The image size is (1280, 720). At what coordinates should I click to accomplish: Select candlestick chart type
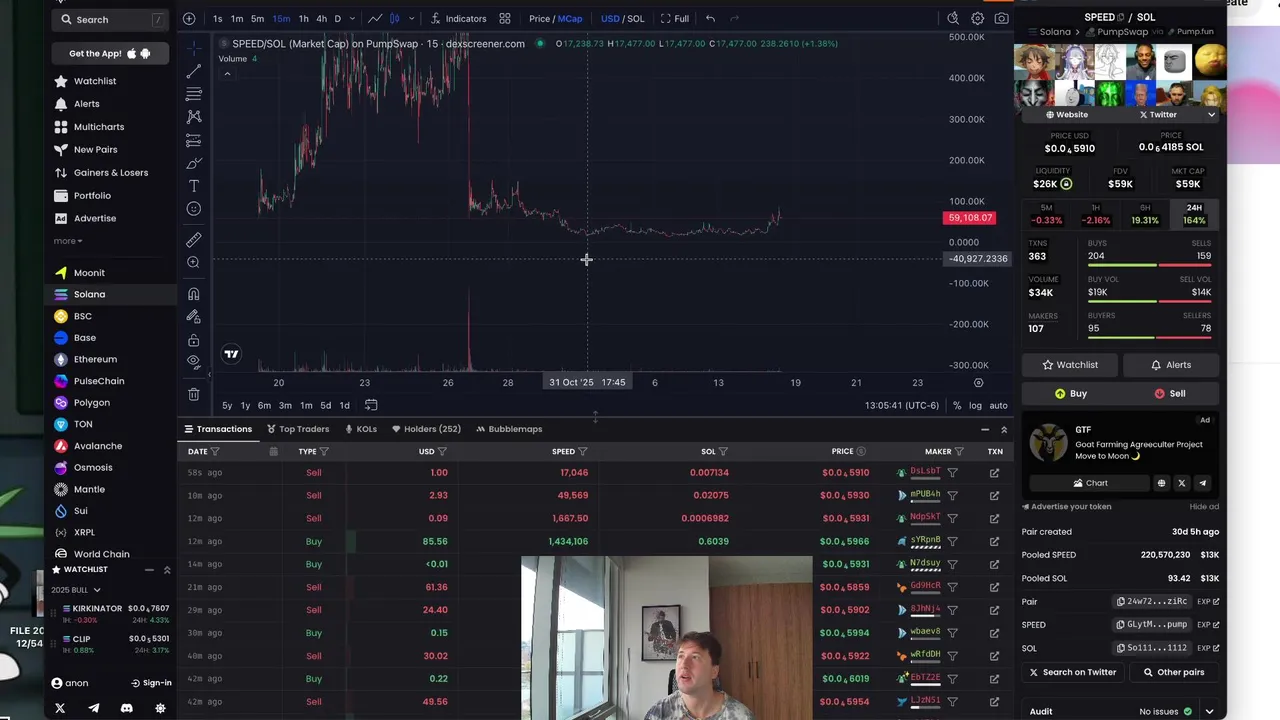(394, 18)
